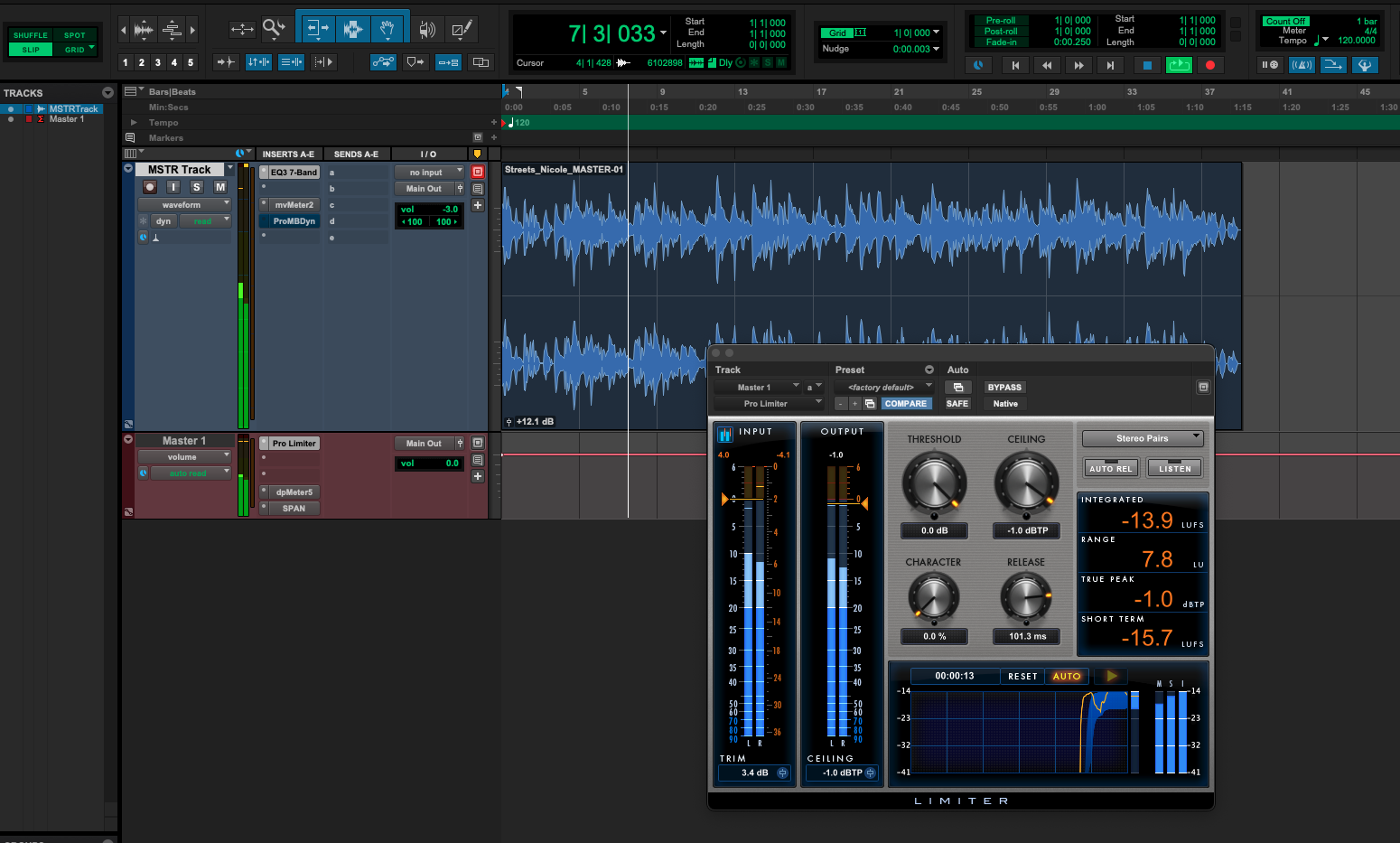Select the Trim tool
1400x843 pixels.
(x=316, y=28)
